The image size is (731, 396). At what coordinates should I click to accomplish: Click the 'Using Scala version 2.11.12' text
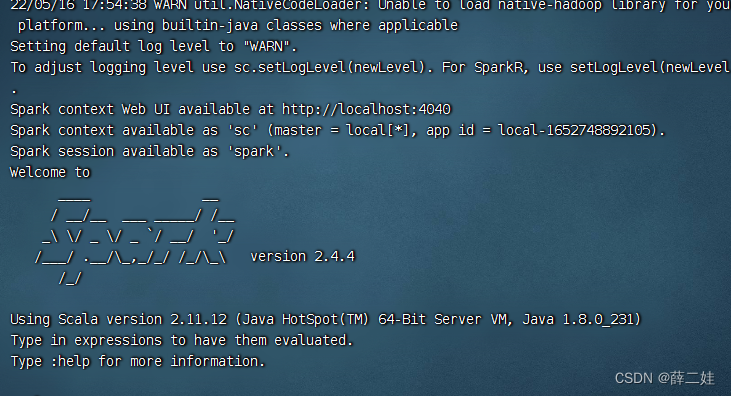pos(118,319)
